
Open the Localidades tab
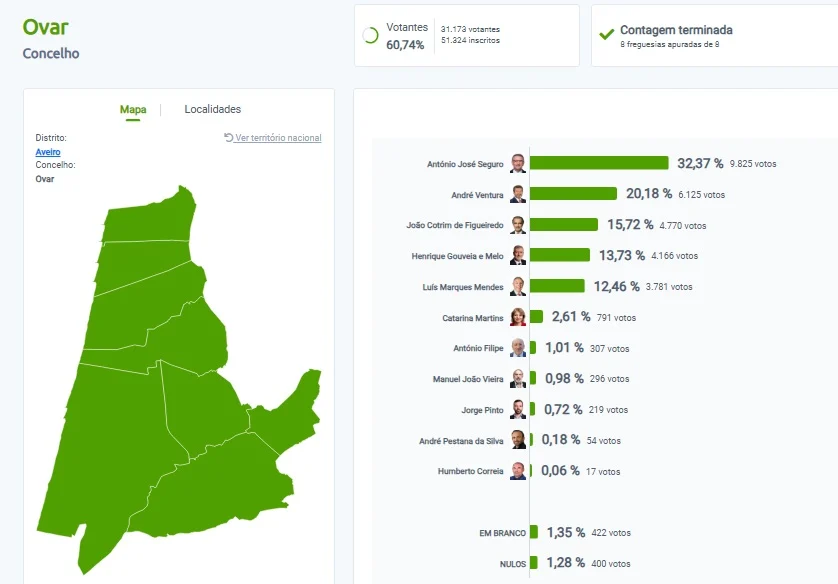pyautogui.click(x=213, y=109)
